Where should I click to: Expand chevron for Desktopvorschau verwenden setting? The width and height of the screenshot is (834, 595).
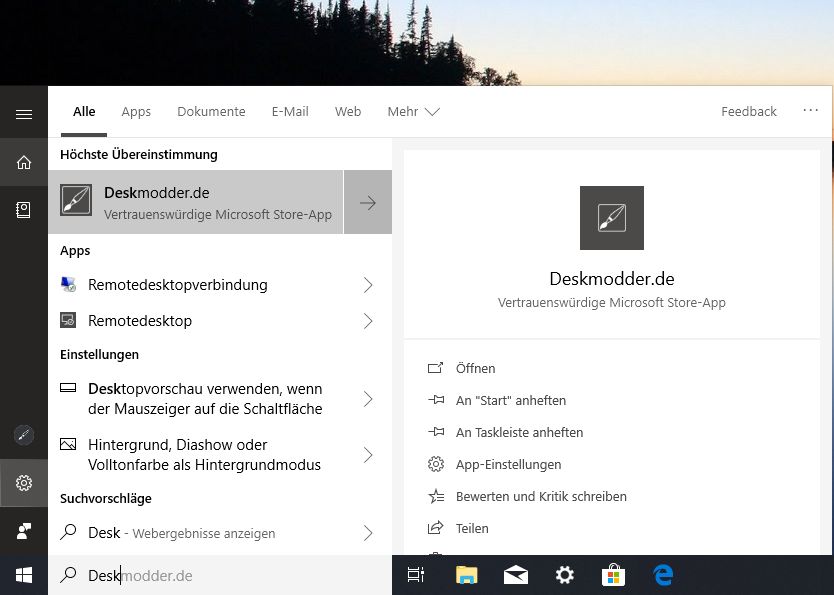click(x=368, y=399)
